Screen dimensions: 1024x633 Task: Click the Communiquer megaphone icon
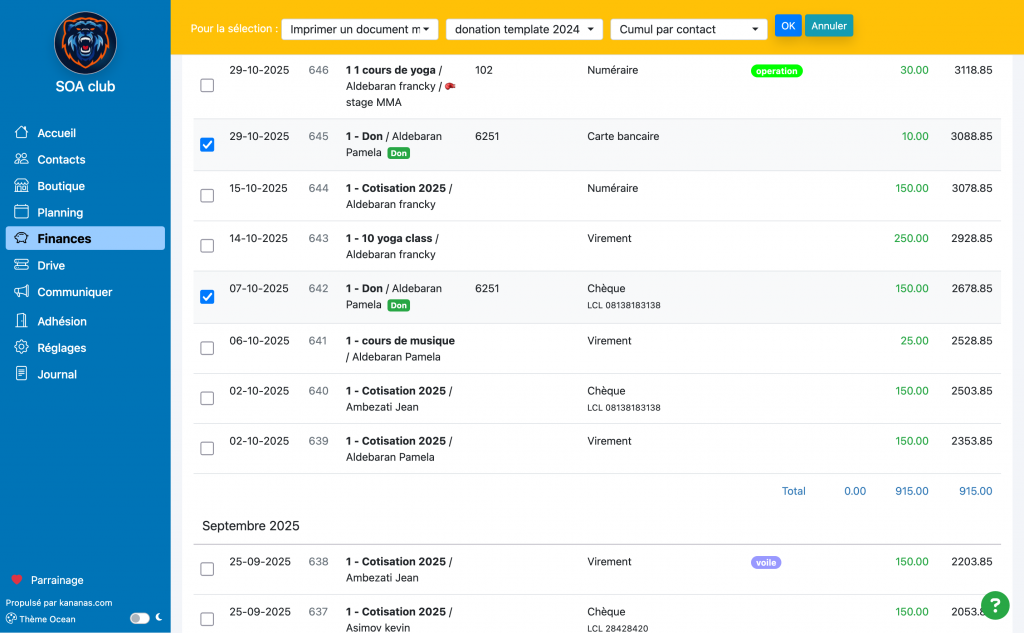[x=21, y=292]
